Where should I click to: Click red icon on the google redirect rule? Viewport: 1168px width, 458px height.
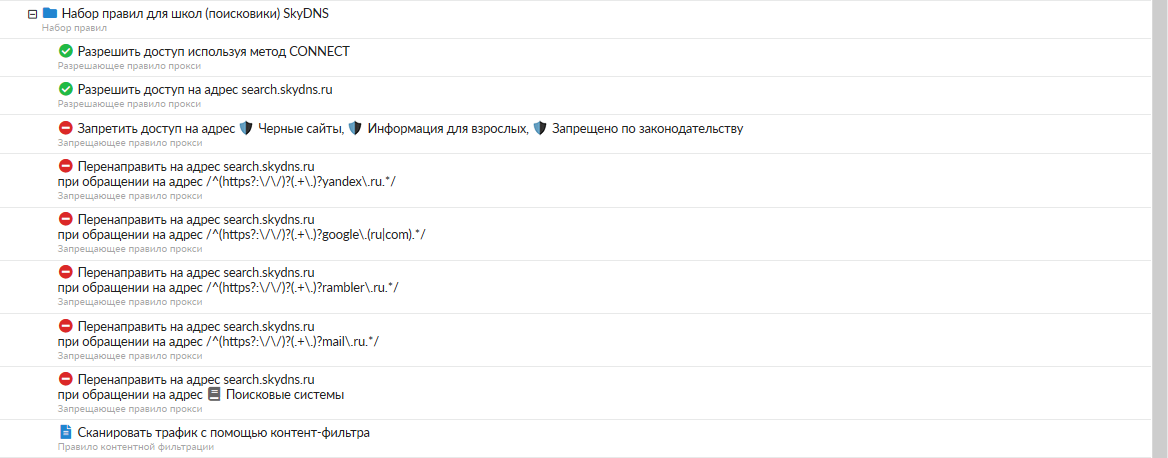click(66, 219)
